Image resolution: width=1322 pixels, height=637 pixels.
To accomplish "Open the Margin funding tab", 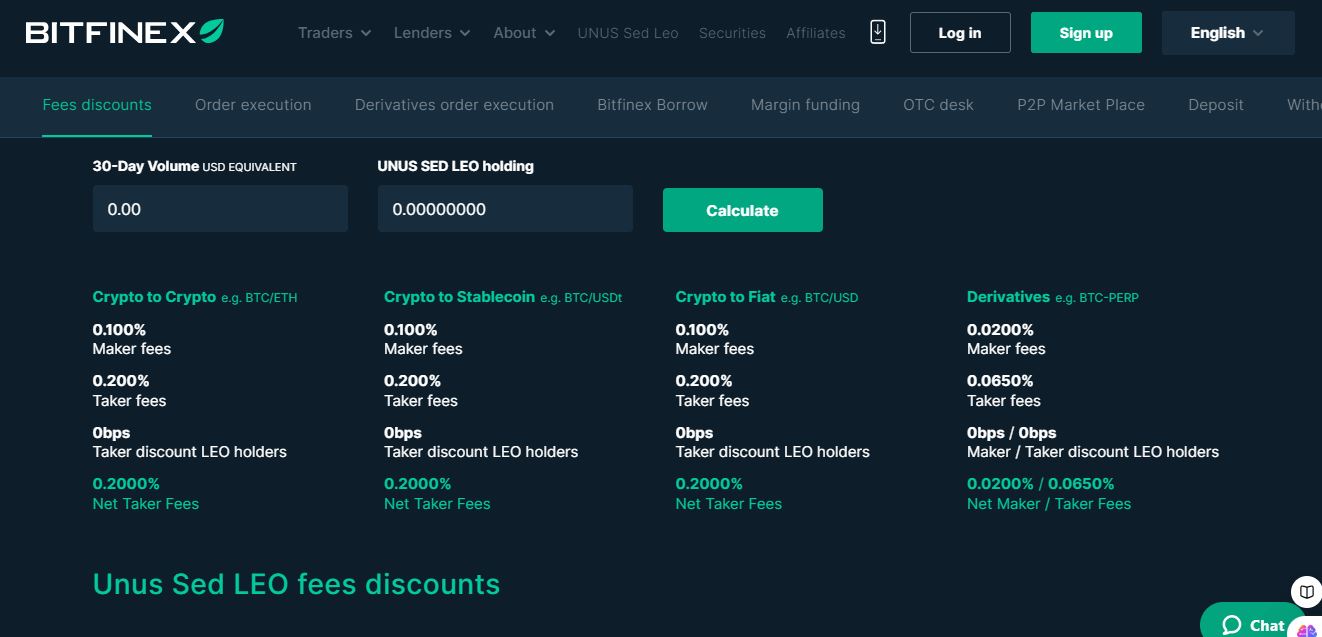I will pyautogui.click(x=805, y=105).
